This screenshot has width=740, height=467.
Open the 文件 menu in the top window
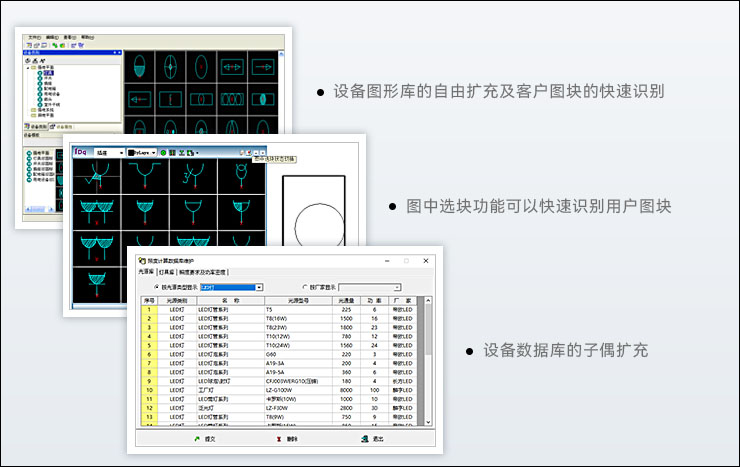click(34, 36)
